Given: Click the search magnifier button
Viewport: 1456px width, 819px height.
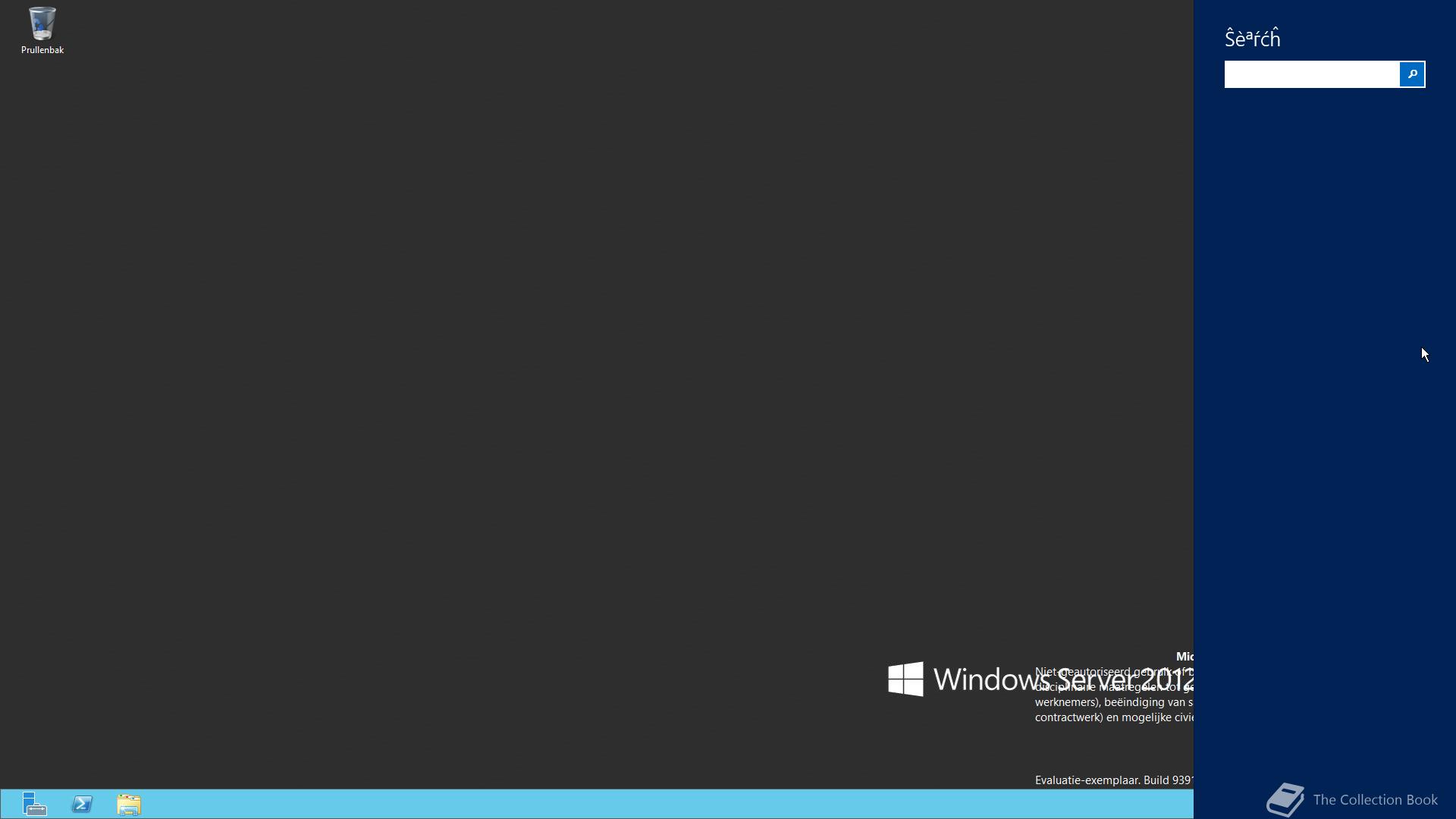Looking at the screenshot, I should click(1412, 74).
